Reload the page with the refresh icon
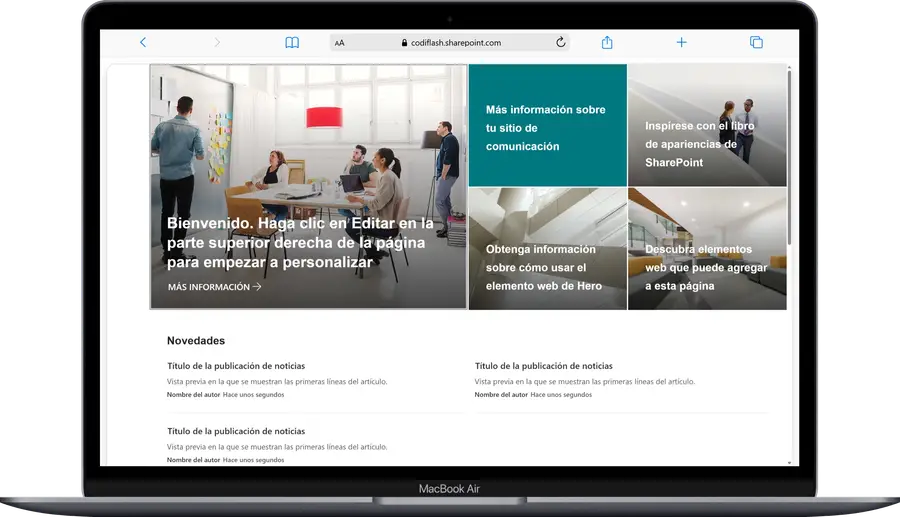This screenshot has width=900, height=517. tap(561, 42)
